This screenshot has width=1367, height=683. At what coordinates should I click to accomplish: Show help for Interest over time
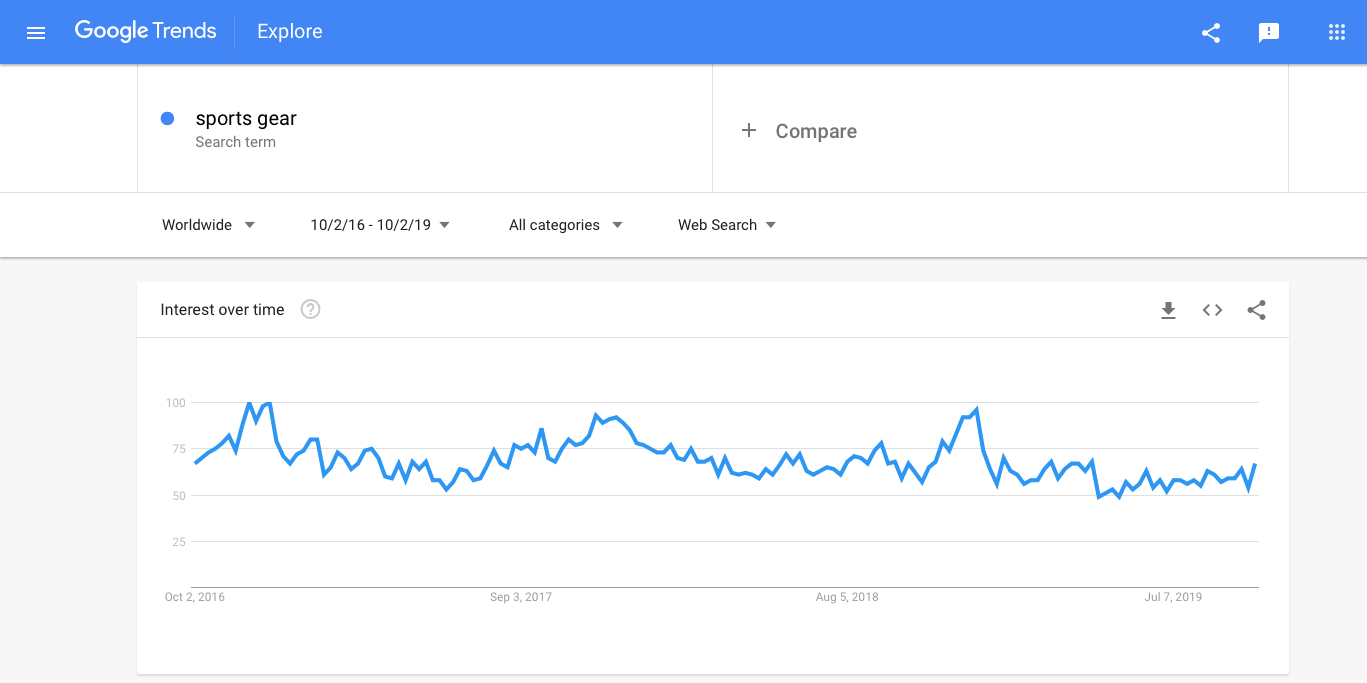point(311,310)
